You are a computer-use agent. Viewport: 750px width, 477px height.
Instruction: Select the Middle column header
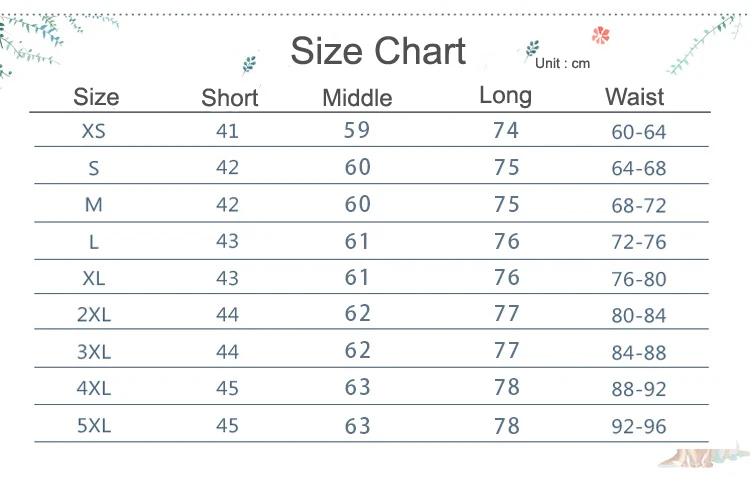pos(357,98)
